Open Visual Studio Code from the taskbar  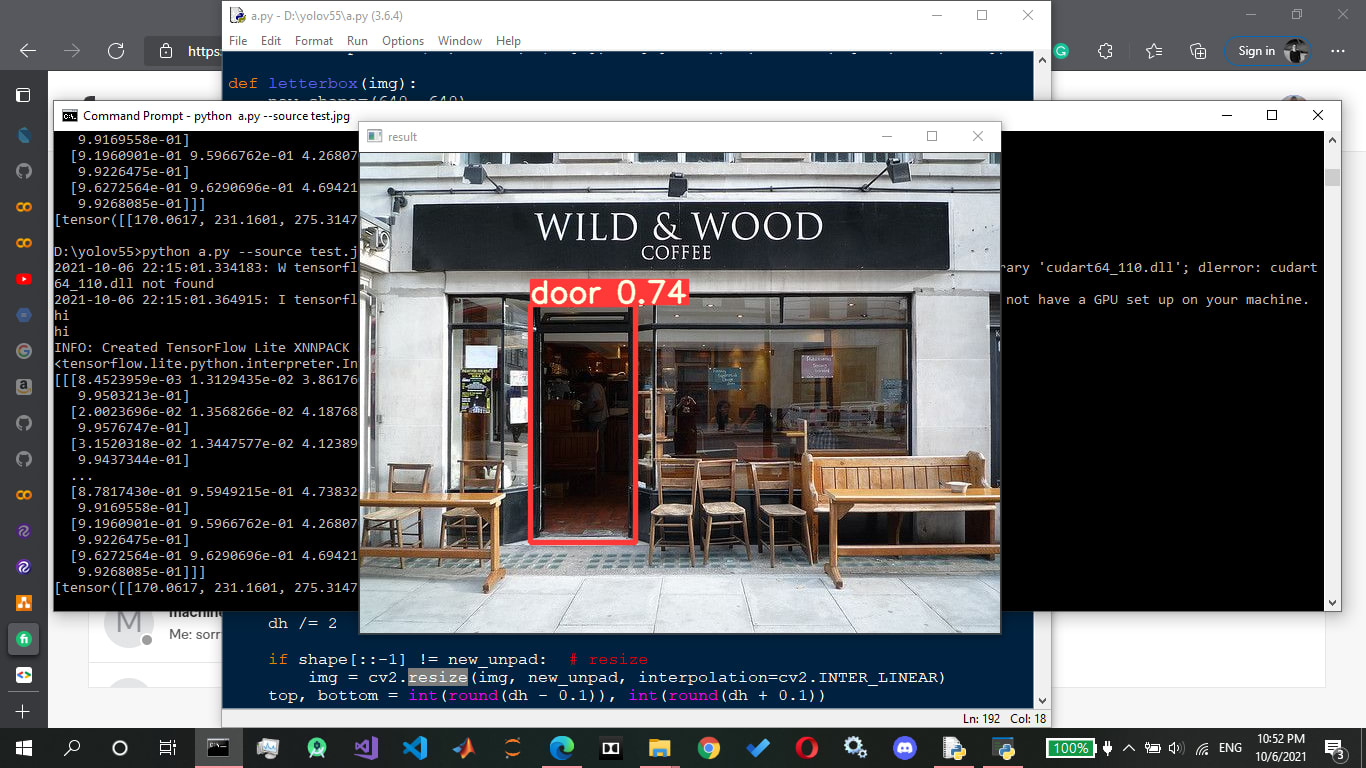414,747
